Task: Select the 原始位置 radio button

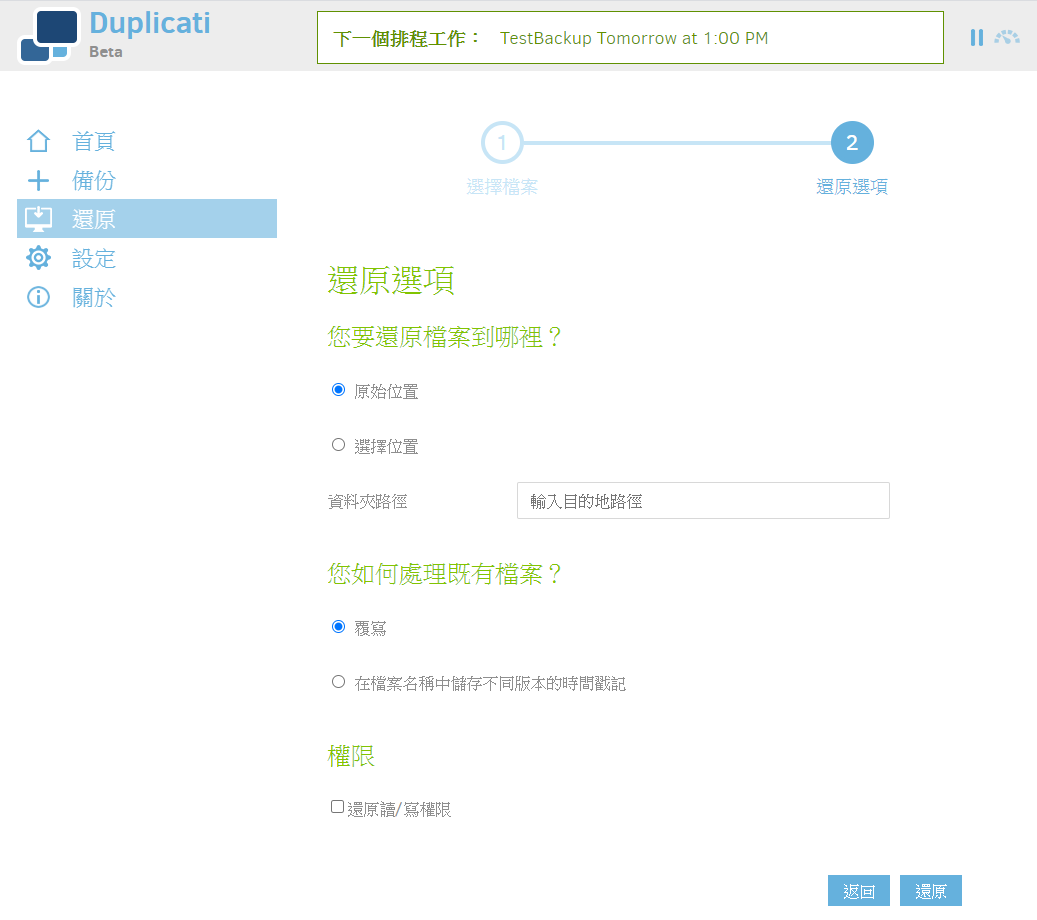Action: coord(338,390)
